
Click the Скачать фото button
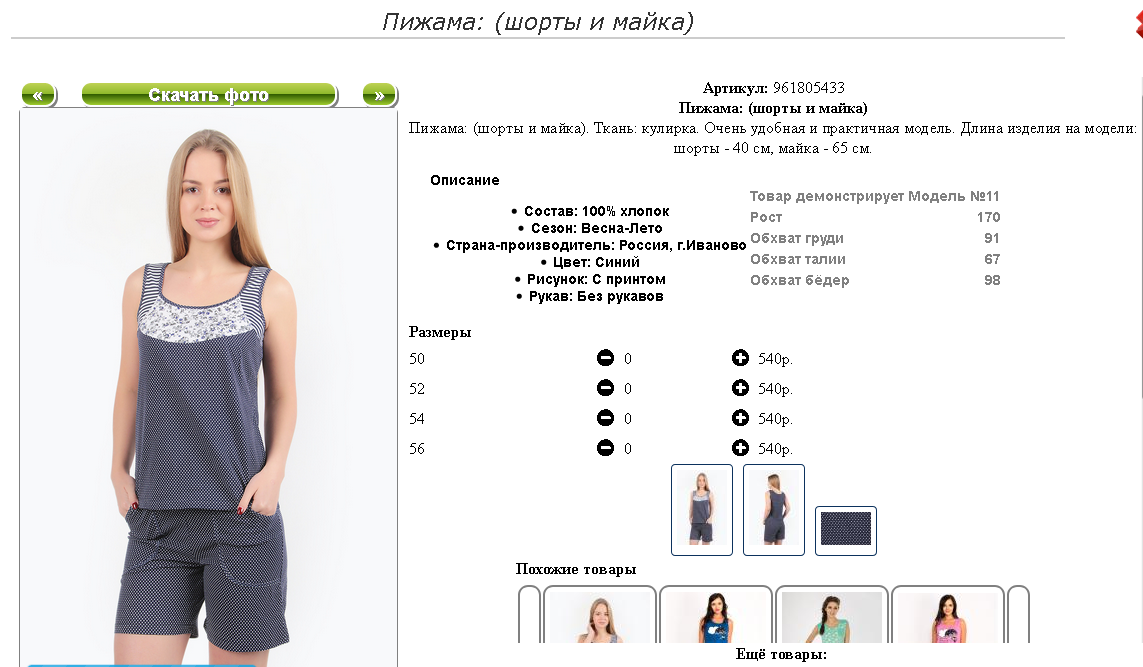(209, 95)
